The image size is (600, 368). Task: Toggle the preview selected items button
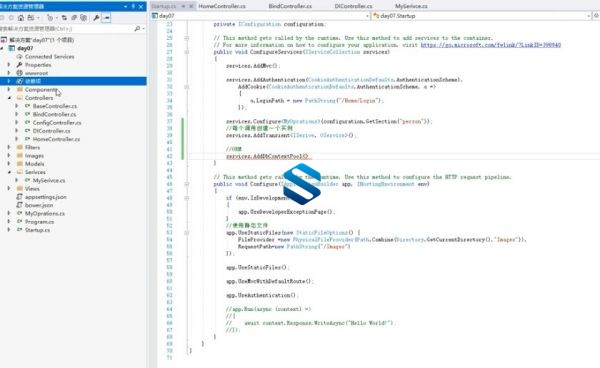click(106, 18)
